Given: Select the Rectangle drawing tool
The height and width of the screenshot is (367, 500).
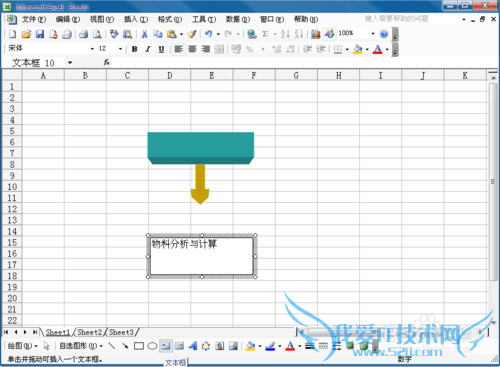Looking at the screenshot, I should [x=139, y=346].
